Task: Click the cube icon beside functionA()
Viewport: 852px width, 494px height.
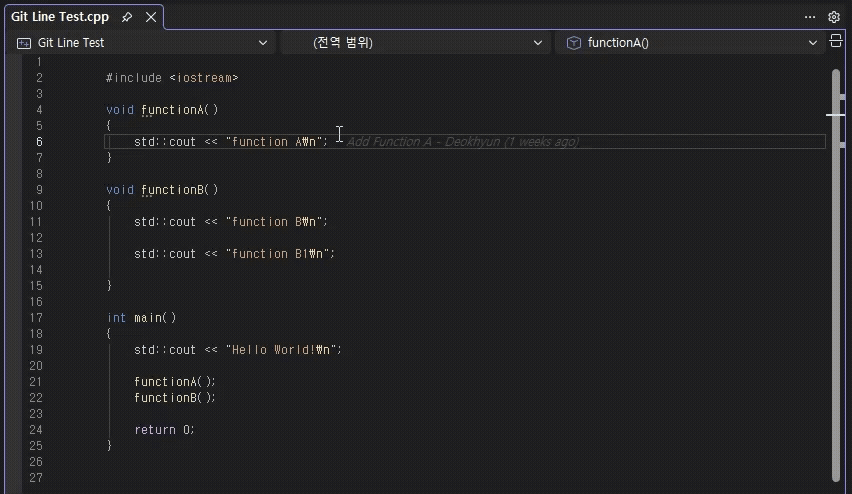Action: (x=574, y=43)
